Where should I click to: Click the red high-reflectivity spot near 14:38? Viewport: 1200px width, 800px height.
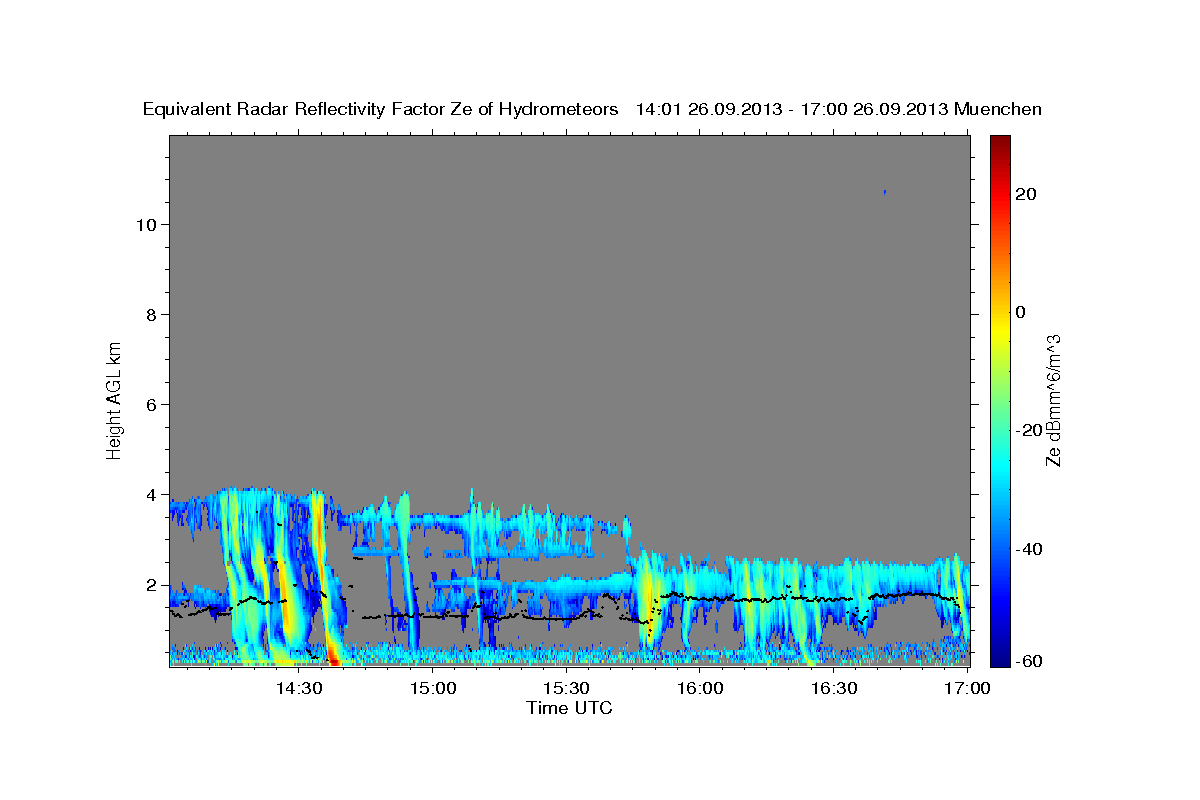(335, 659)
